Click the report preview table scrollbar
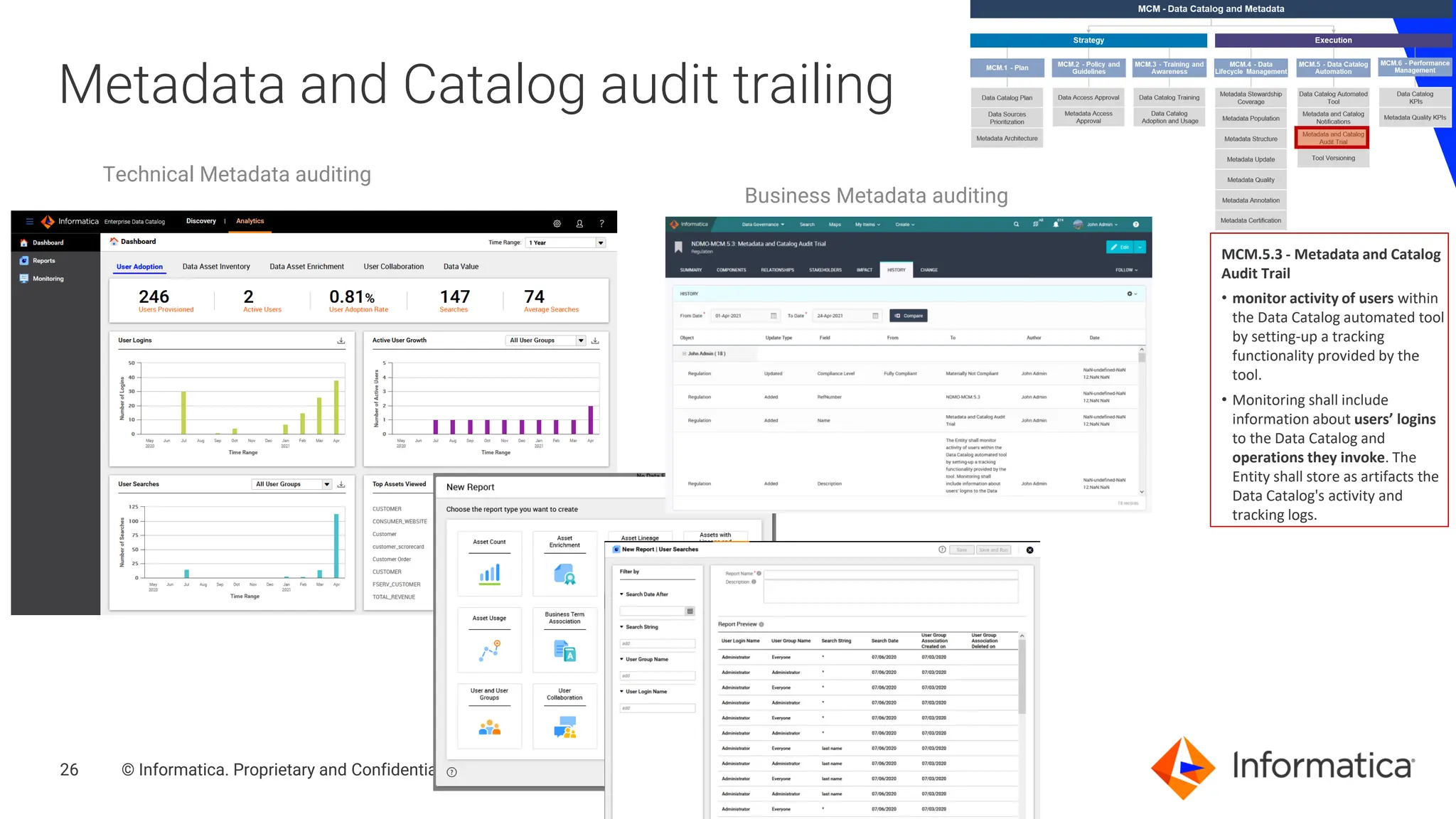Image resolution: width=1456 pixels, height=819 pixels. tap(1022, 675)
